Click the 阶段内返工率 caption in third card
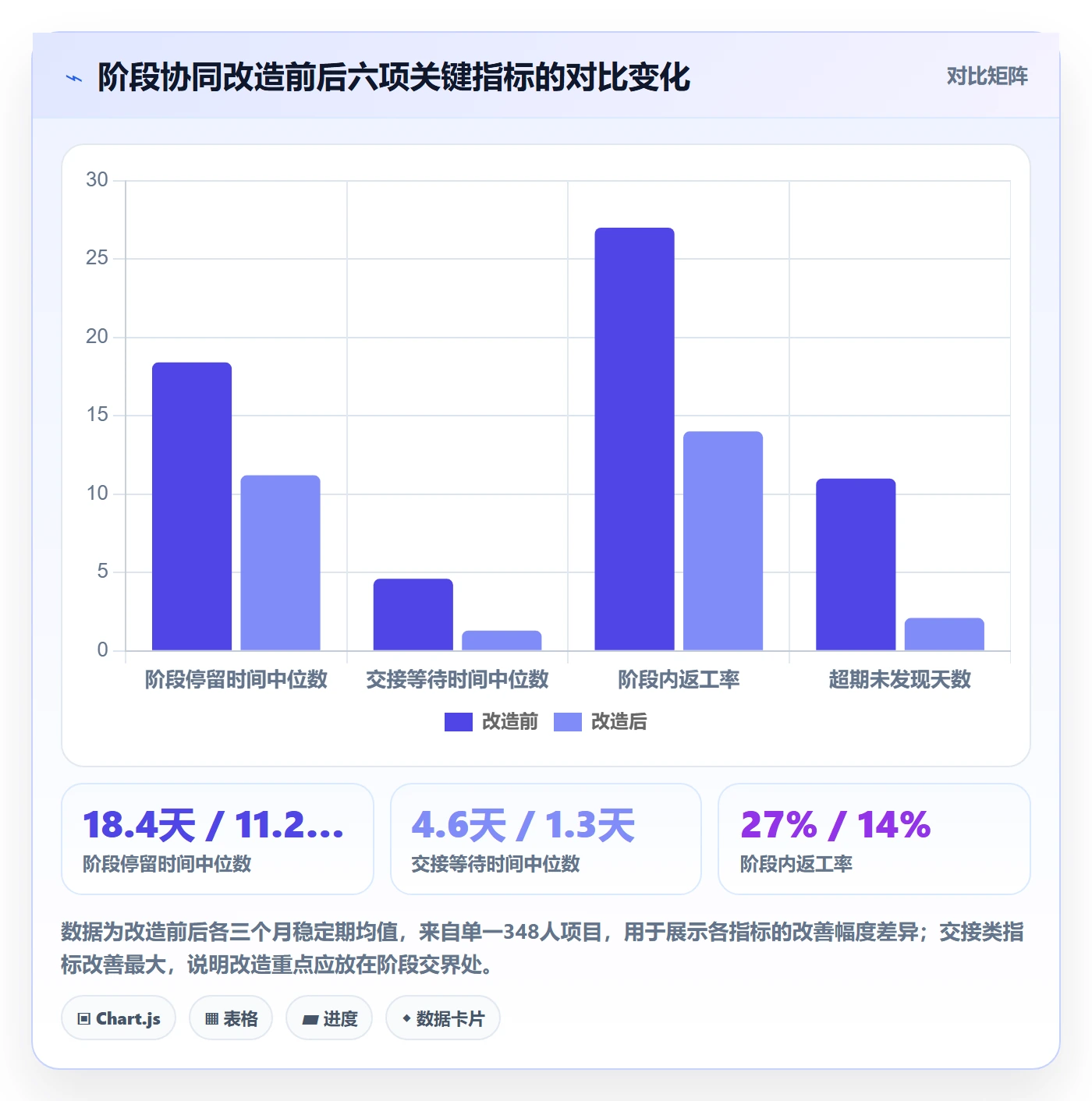 coord(796,864)
